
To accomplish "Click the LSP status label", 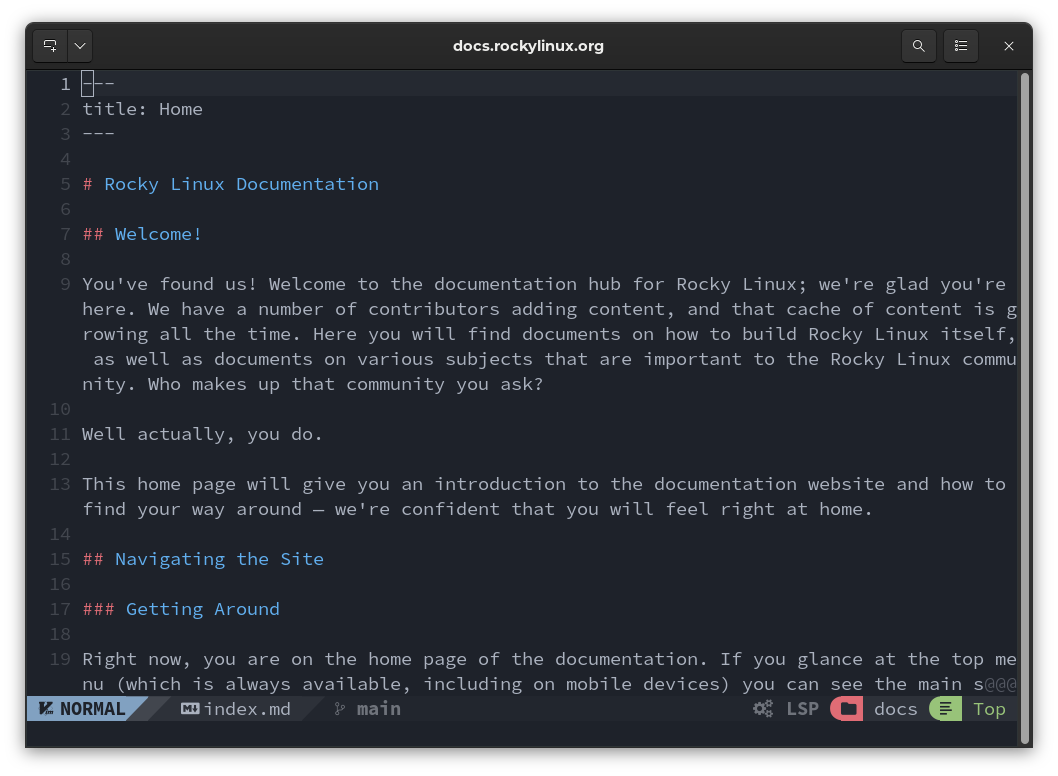I will pos(802,709).
